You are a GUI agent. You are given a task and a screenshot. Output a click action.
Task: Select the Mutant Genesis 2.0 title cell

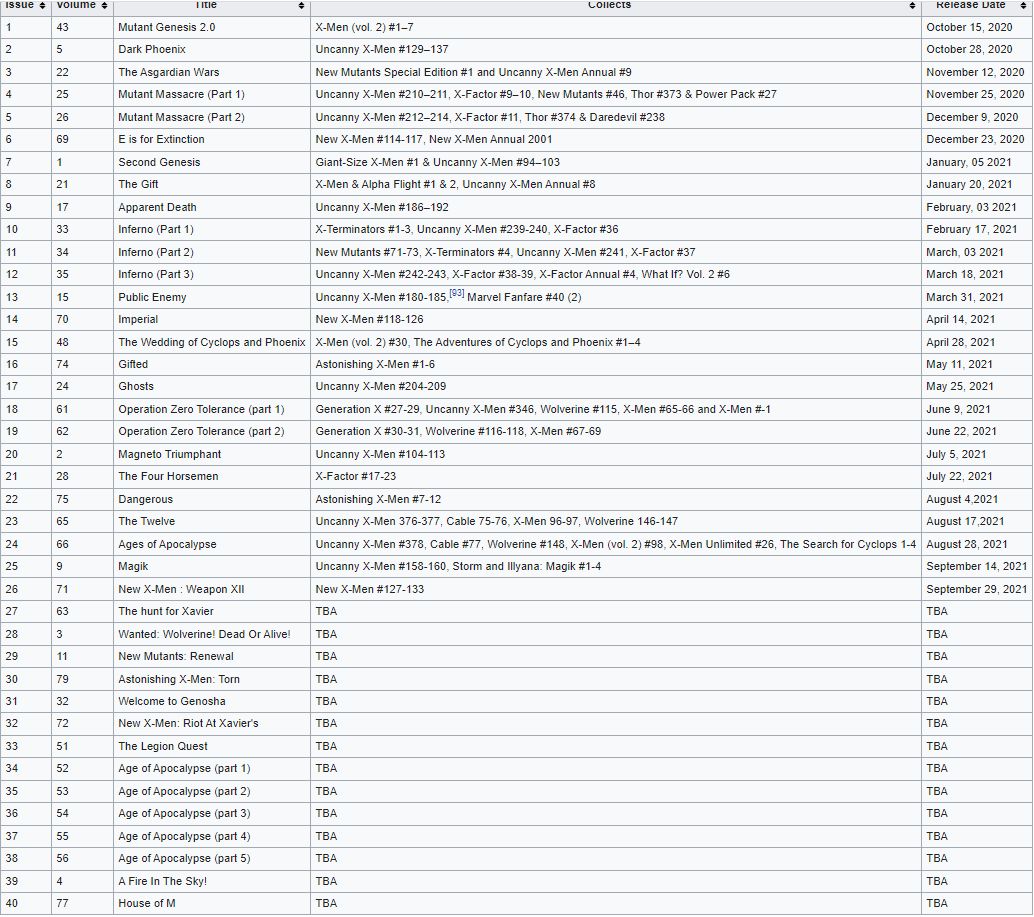click(x=166, y=27)
